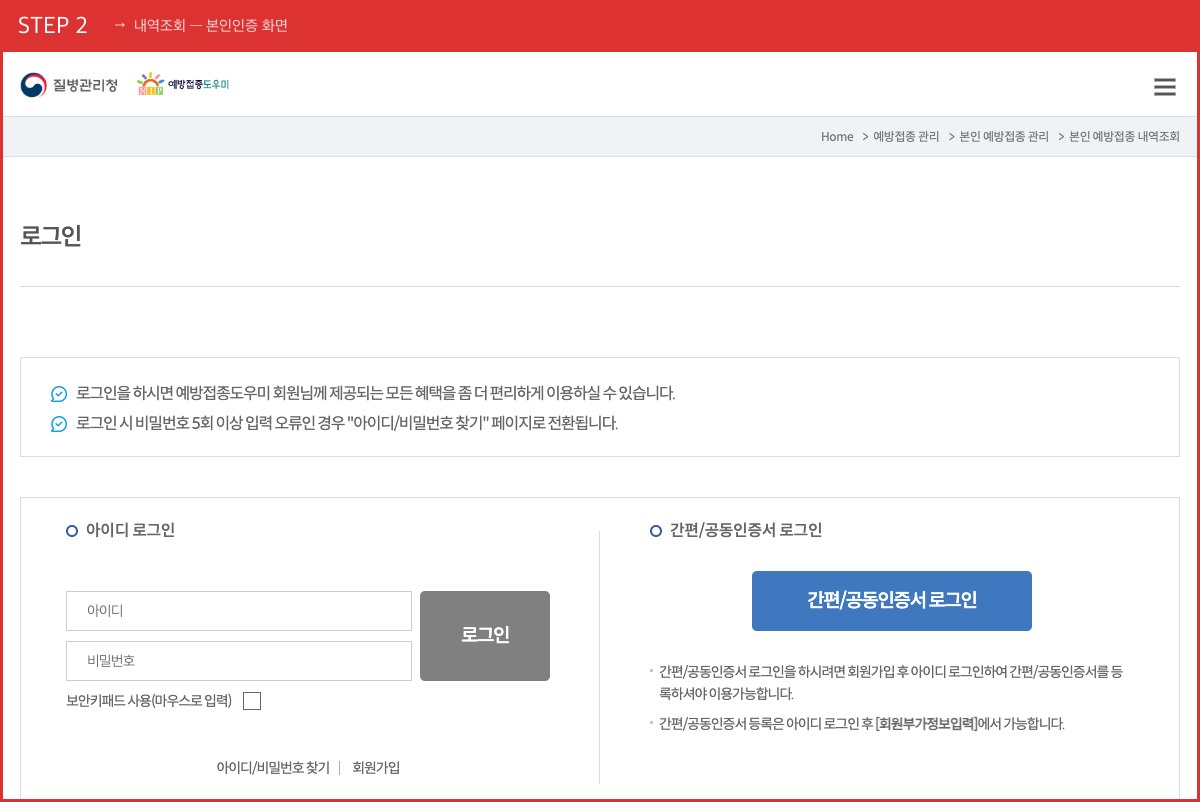Focus the 비밀번호 input field

pyautogui.click(x=239, y=661)
